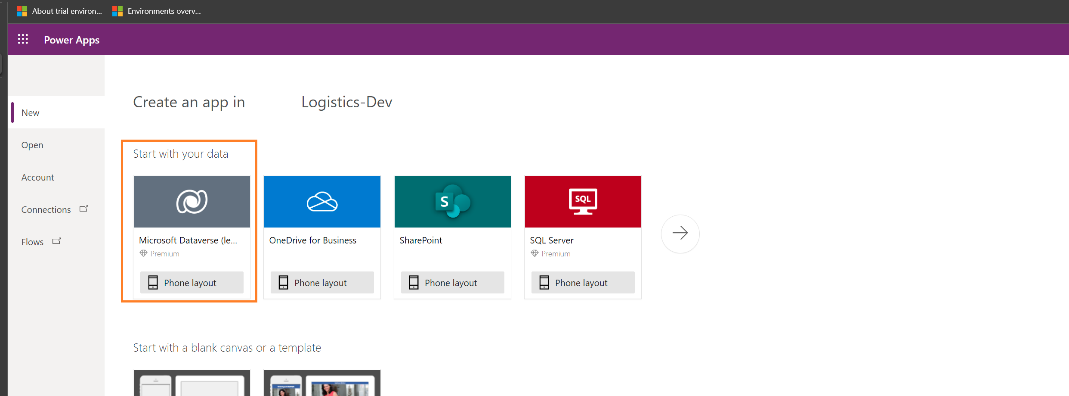This screenshot has width=1069, height=396.
Task: Click the phone icon in Dataverse layout button
Action: 153,283
